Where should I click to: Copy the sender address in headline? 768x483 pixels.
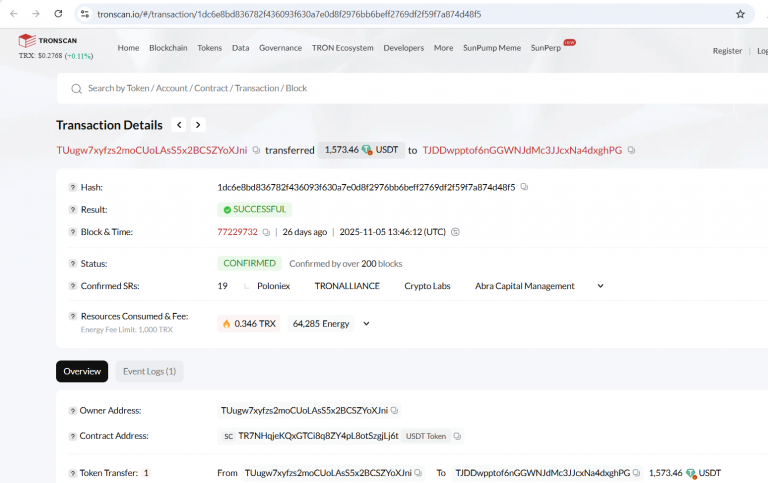256,150
